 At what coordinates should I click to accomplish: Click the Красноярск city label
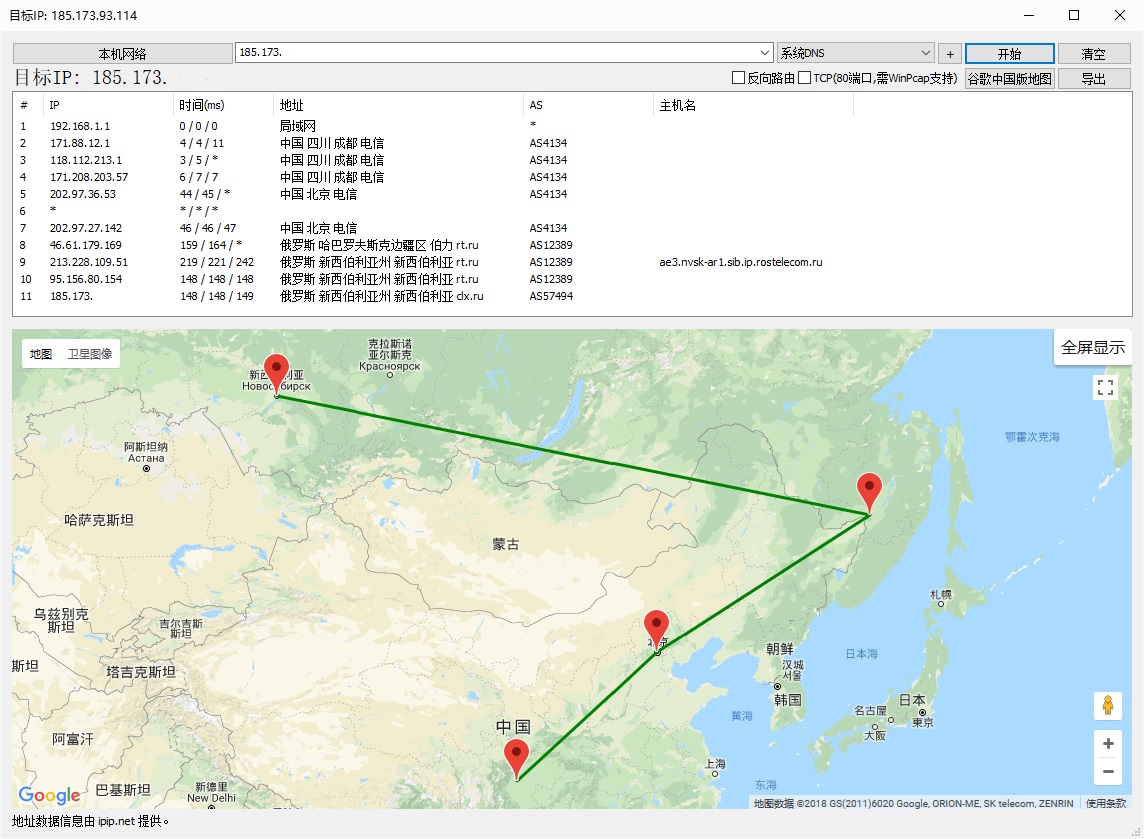pyautogui.click(x=390, y=366)
